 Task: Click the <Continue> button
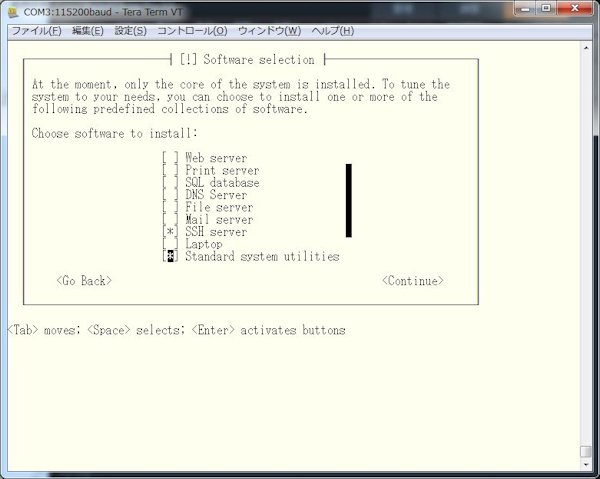pos(413,280)
